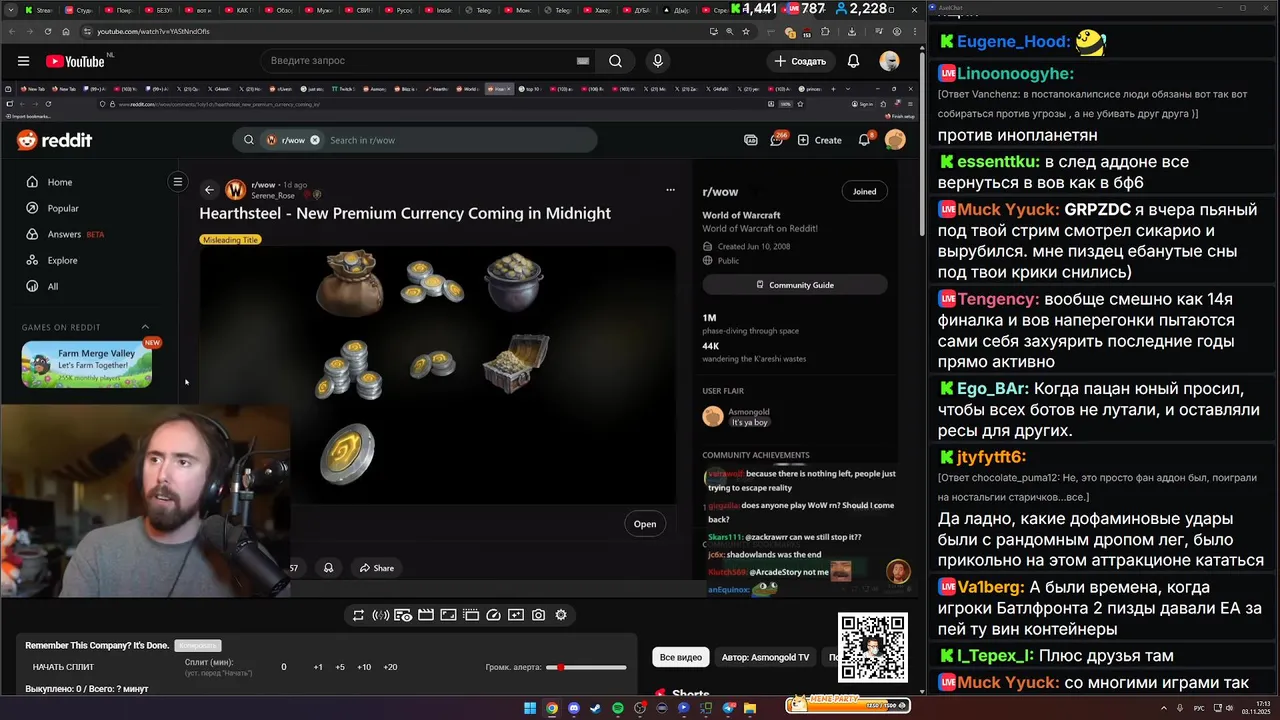Click the YouTube search magnifier button

tap(615, 61)
